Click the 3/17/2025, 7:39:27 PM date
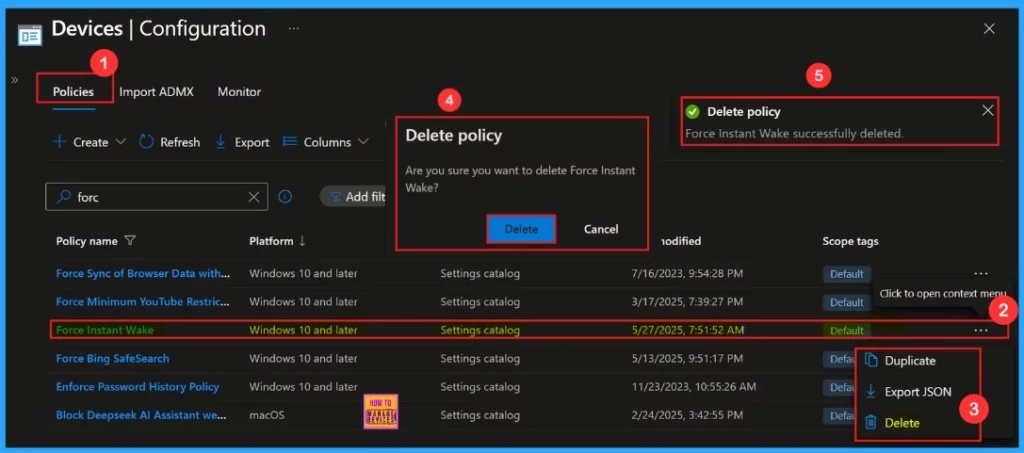Image resolution: width=1024 pixels, height=453 pixels. click(687, 302)
